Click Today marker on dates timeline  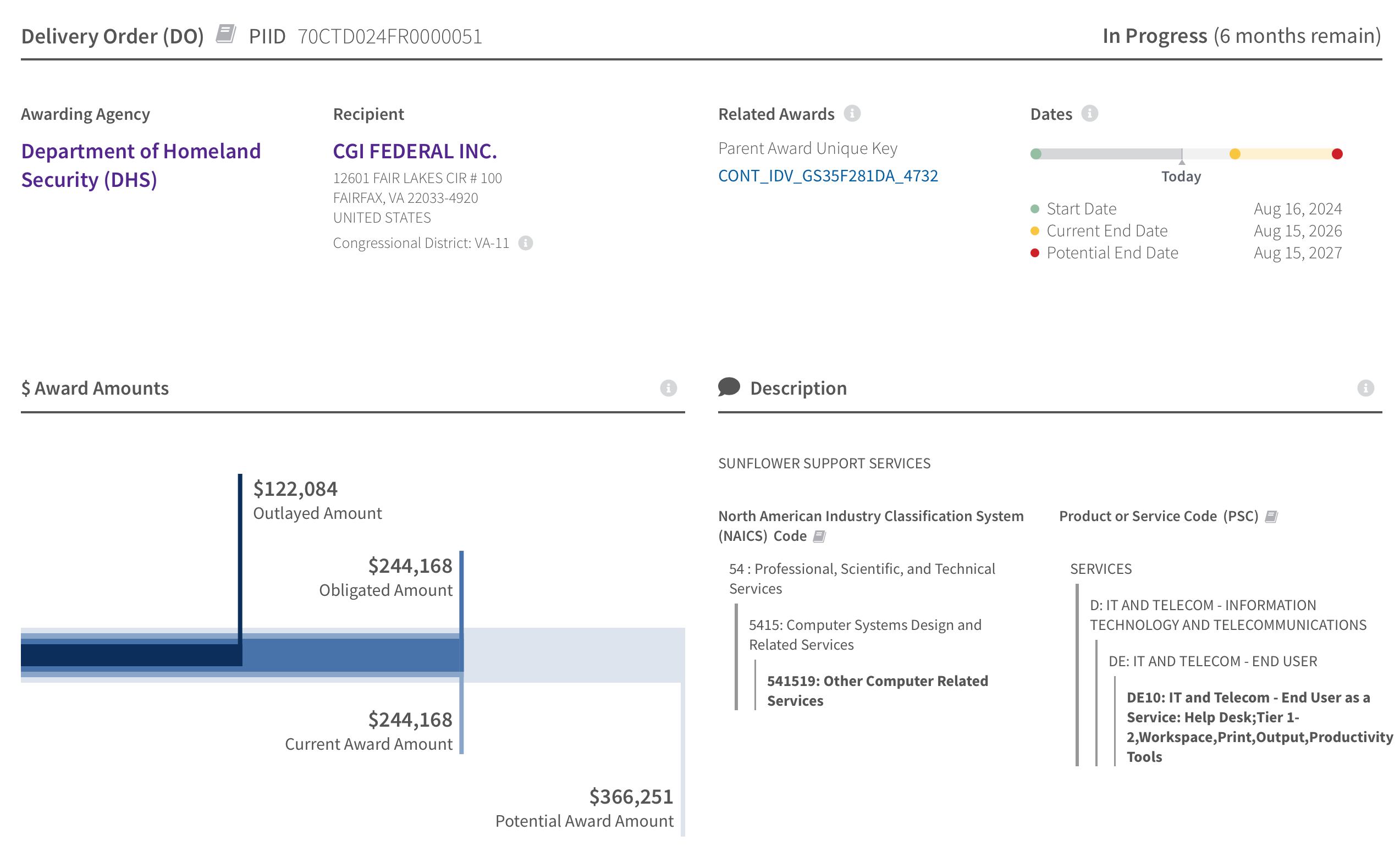point(1181,162)
